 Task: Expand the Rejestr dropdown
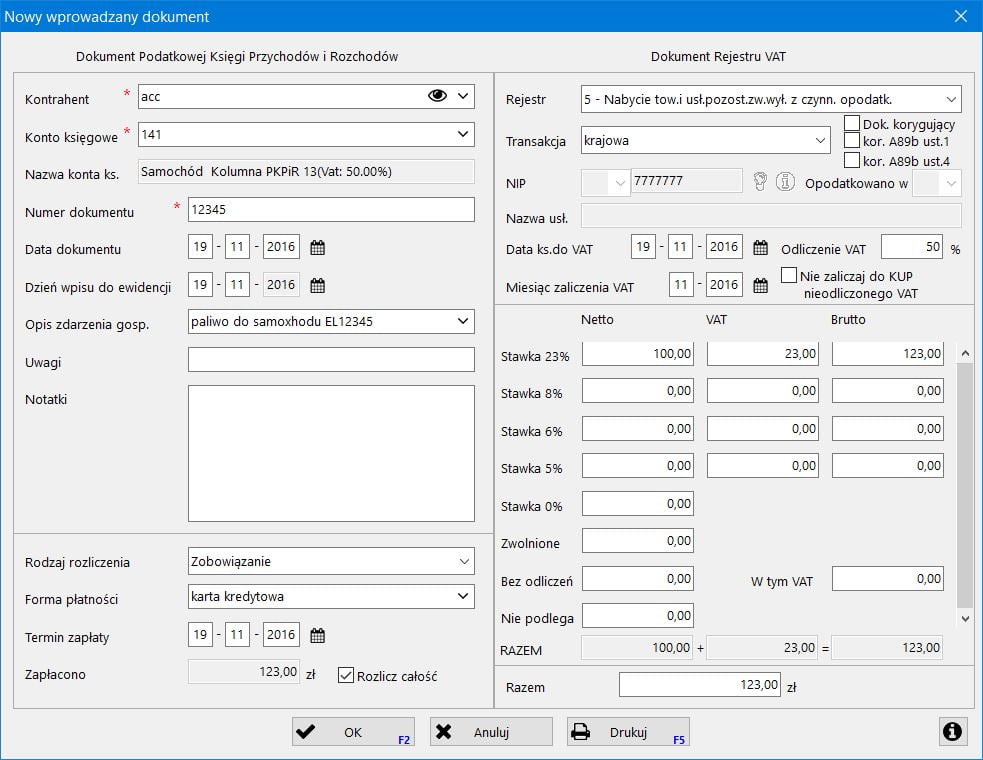(x=949, y=99)
